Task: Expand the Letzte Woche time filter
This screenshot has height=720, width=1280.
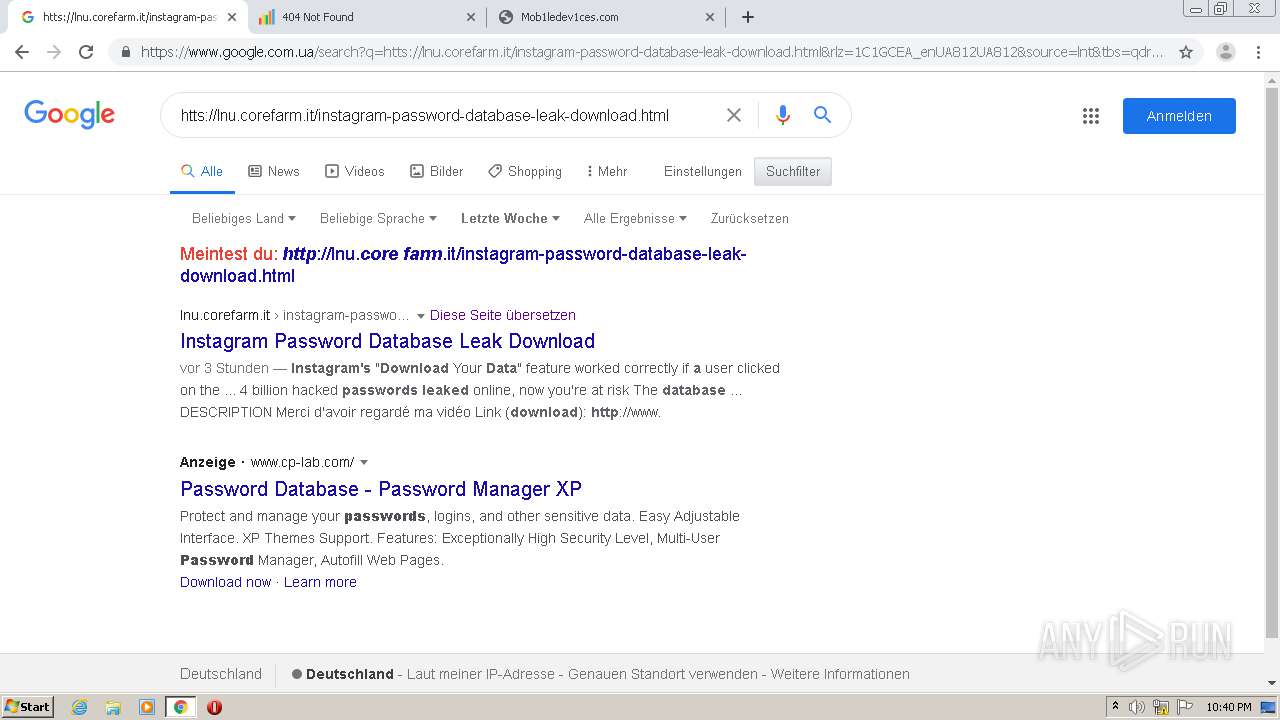Action: click(x=510, y=218)
